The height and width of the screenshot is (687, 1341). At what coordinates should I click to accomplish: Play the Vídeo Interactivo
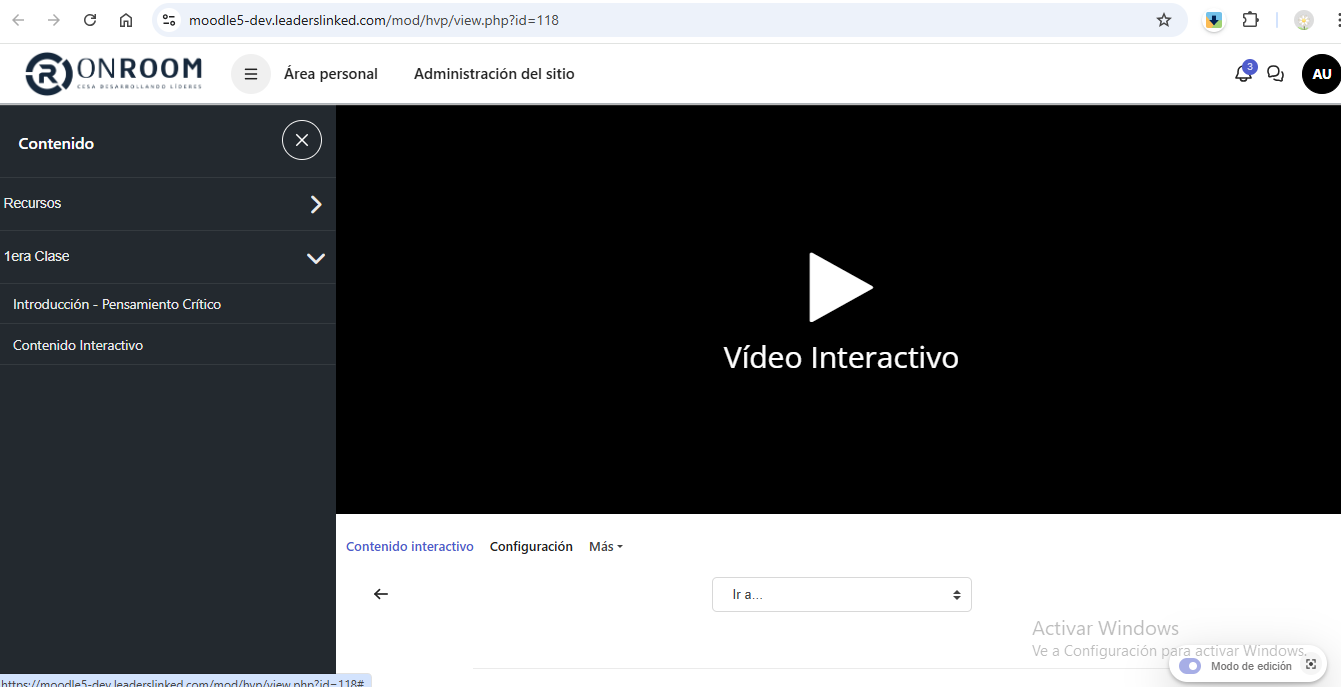tap(840, 288)
